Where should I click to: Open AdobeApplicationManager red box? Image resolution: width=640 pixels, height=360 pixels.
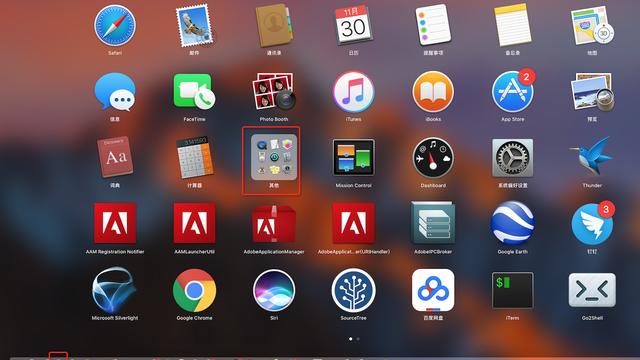(274, 223)
